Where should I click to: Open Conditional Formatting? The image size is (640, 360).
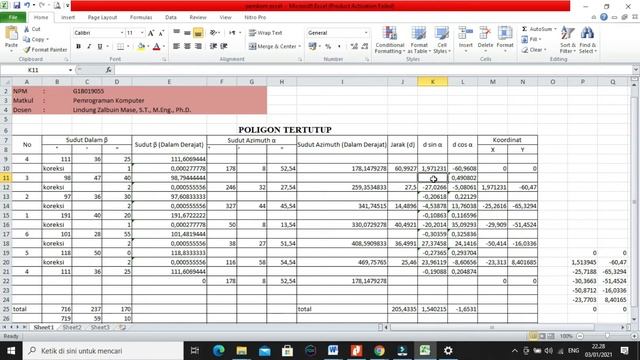click(x=390, y=40)
